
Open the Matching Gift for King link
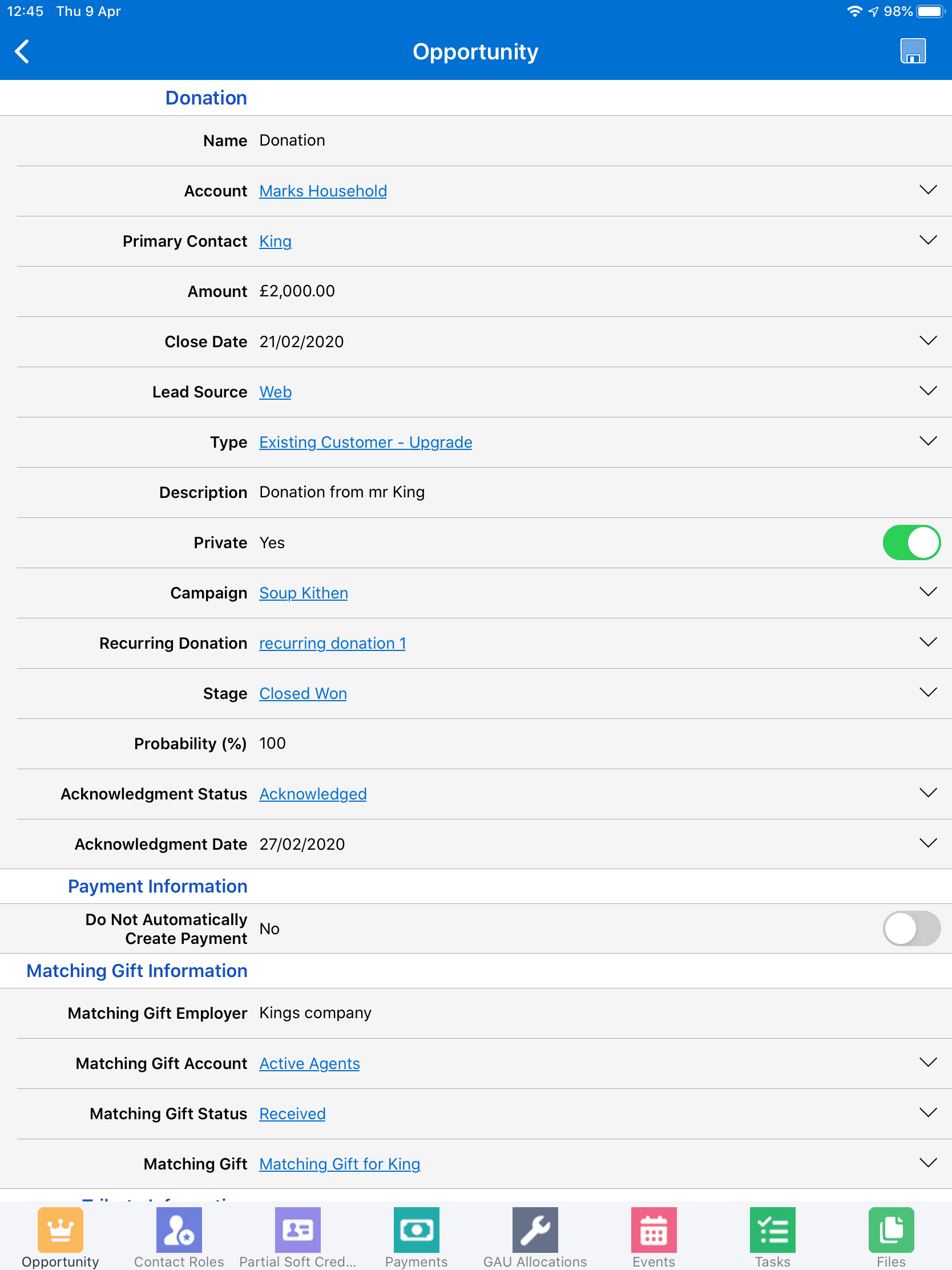click(340, 1164)
